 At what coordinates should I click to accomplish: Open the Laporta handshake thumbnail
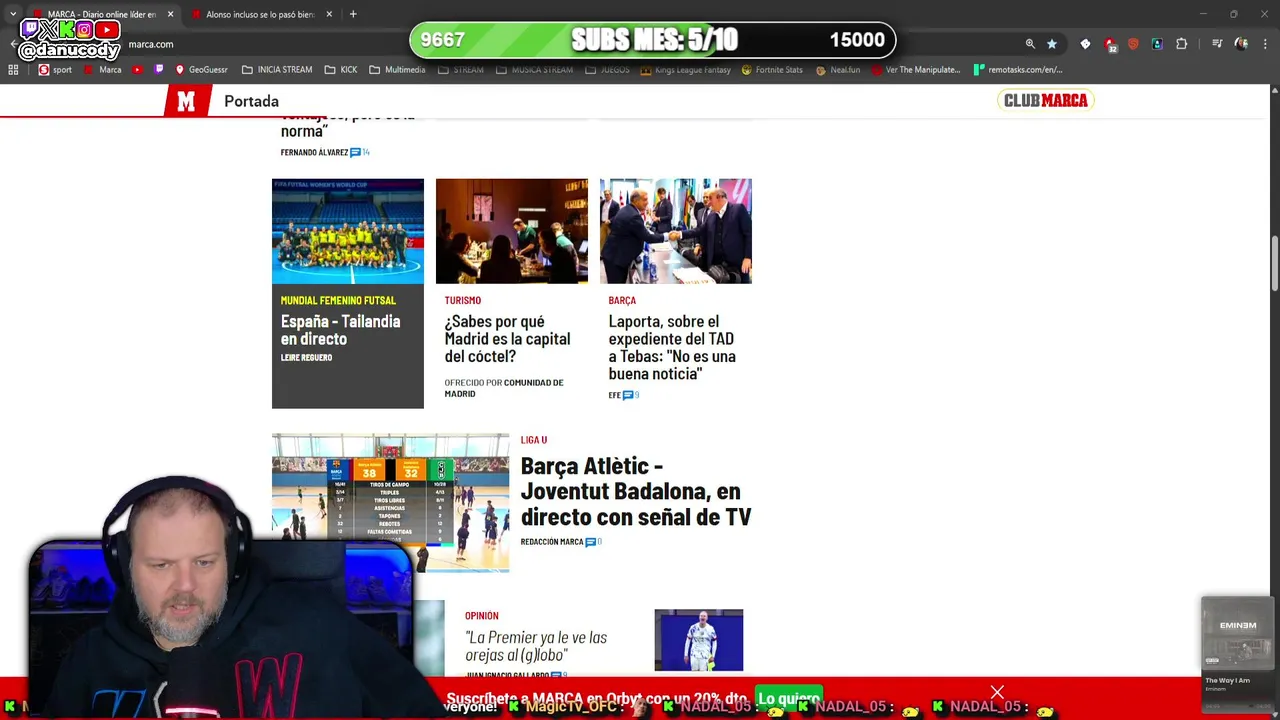tap(676, 231)
